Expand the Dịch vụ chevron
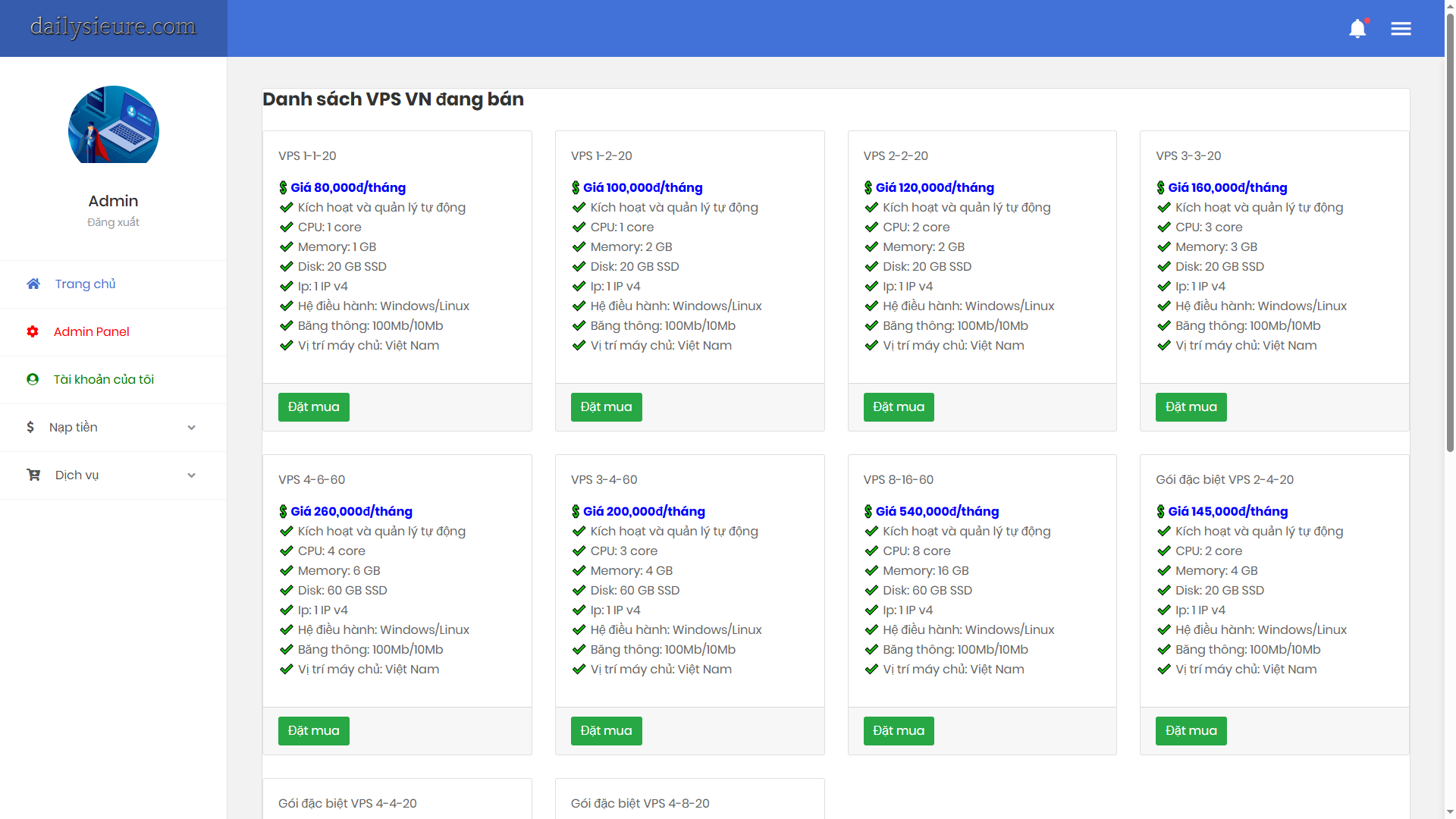This screenshot has width=1456, height=819. [x=191, y=475]
